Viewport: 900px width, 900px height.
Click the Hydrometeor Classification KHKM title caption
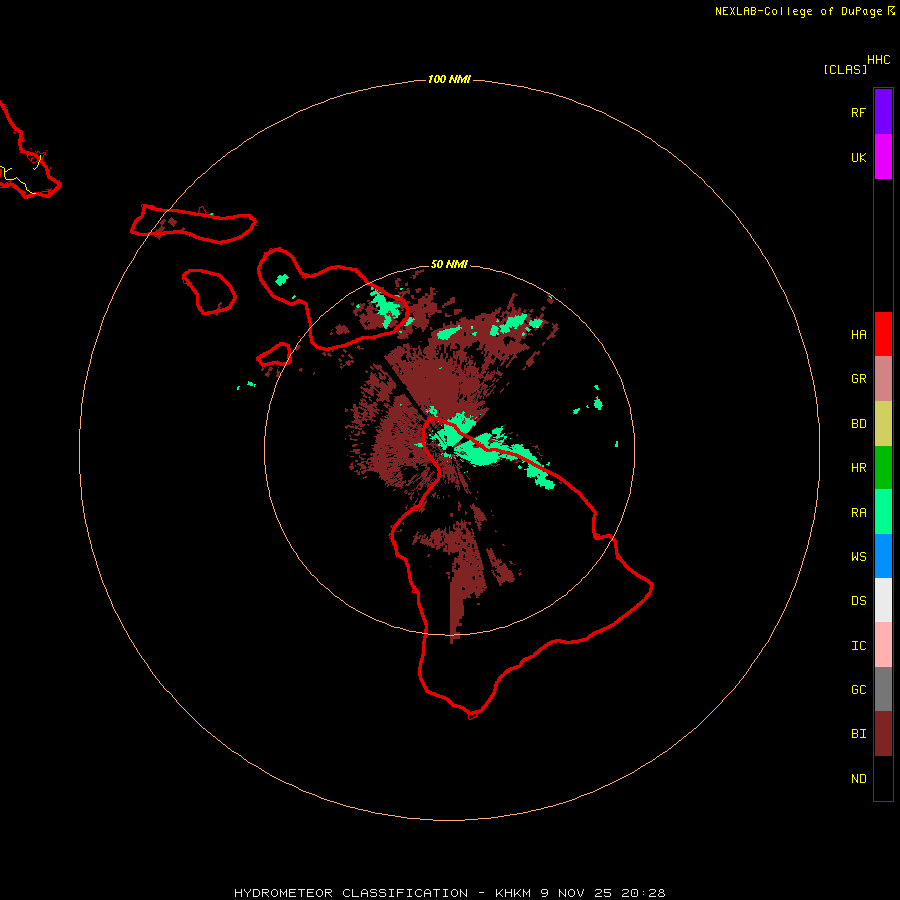click(449, 893)
